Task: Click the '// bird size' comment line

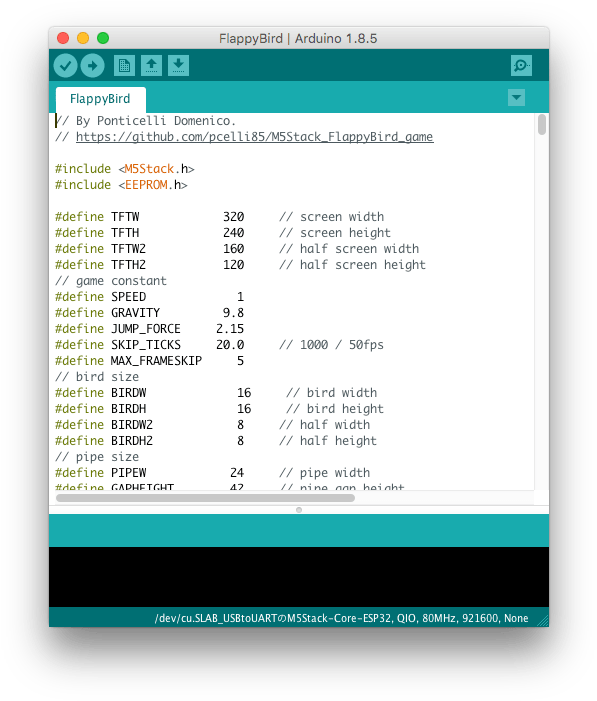Action: click(97, 377)
